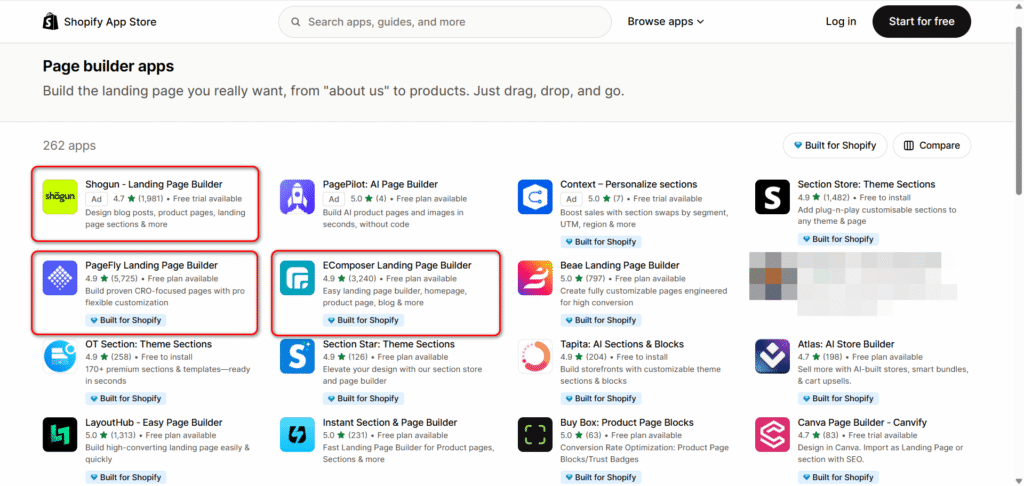The image size is (1024, 486).
Task: Click the Atlas AI Store Builder icon
Action: click(773, 355)
